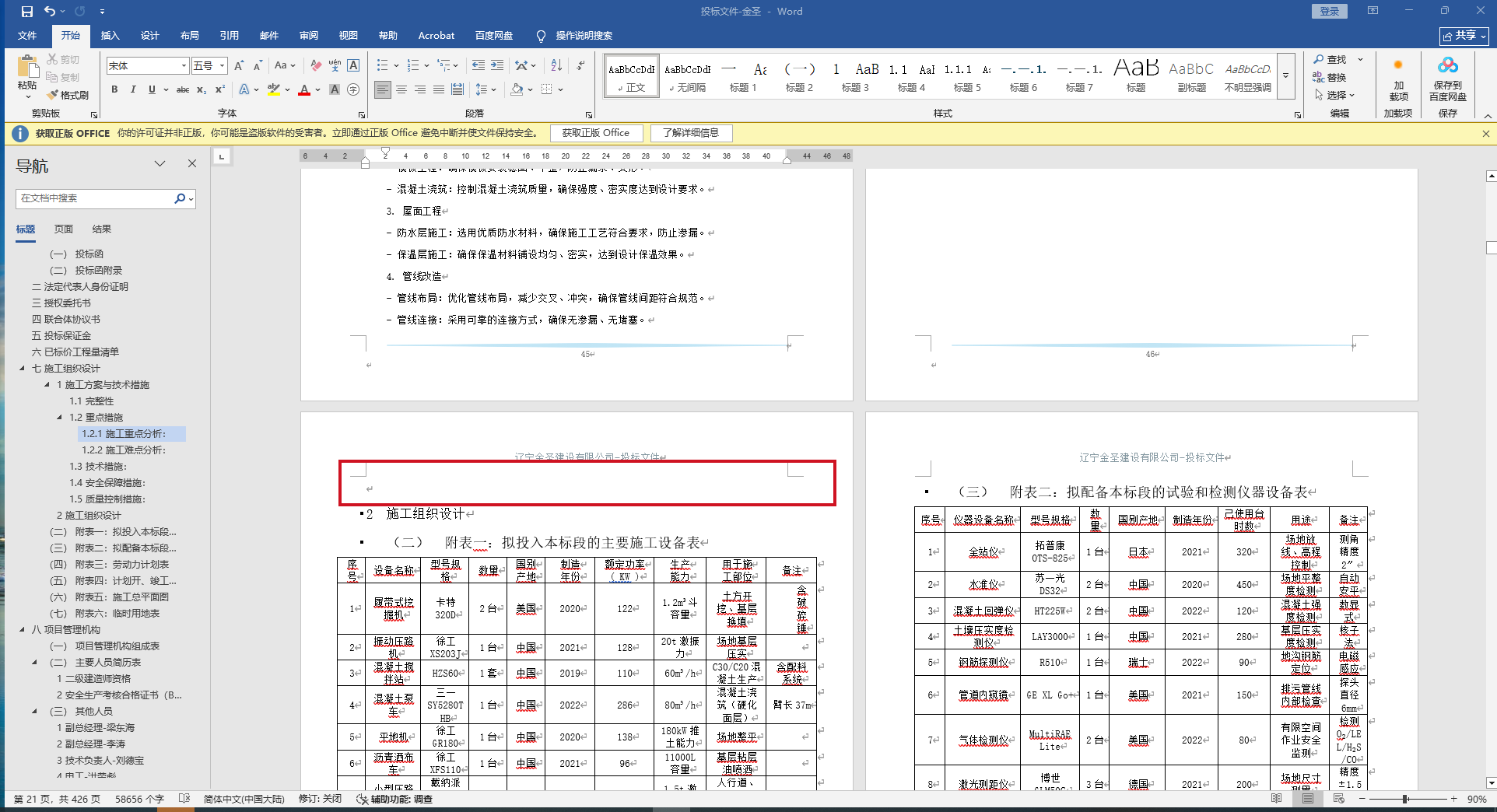The image size is (1497, 812).
Task: Collapse the 七 施工组织设计 heading
Action: (x=22, y=369)
